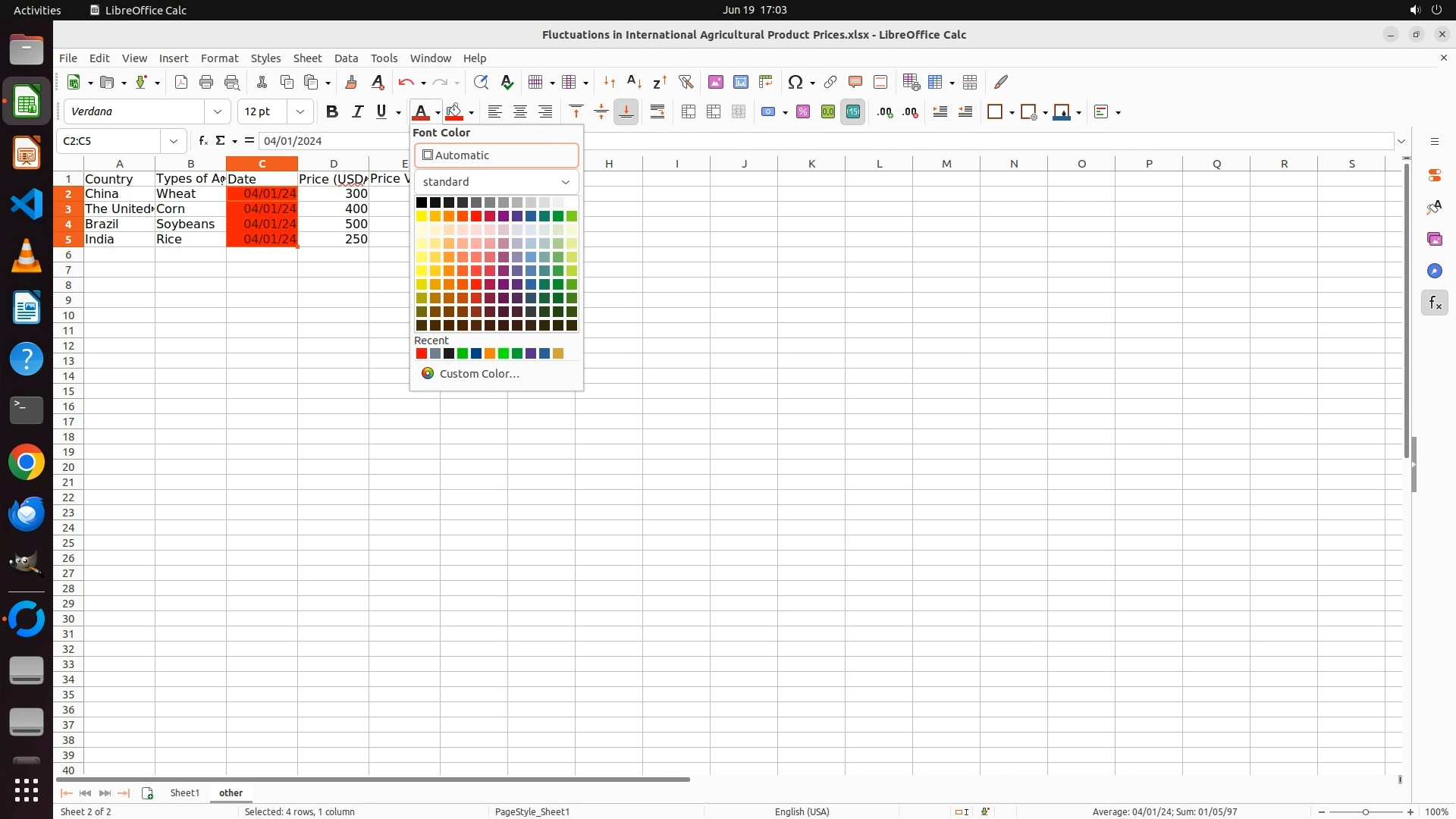Screen dimensions: 1456x819
Task: Insert a special character with Omega icon
Action: (795, 82)
